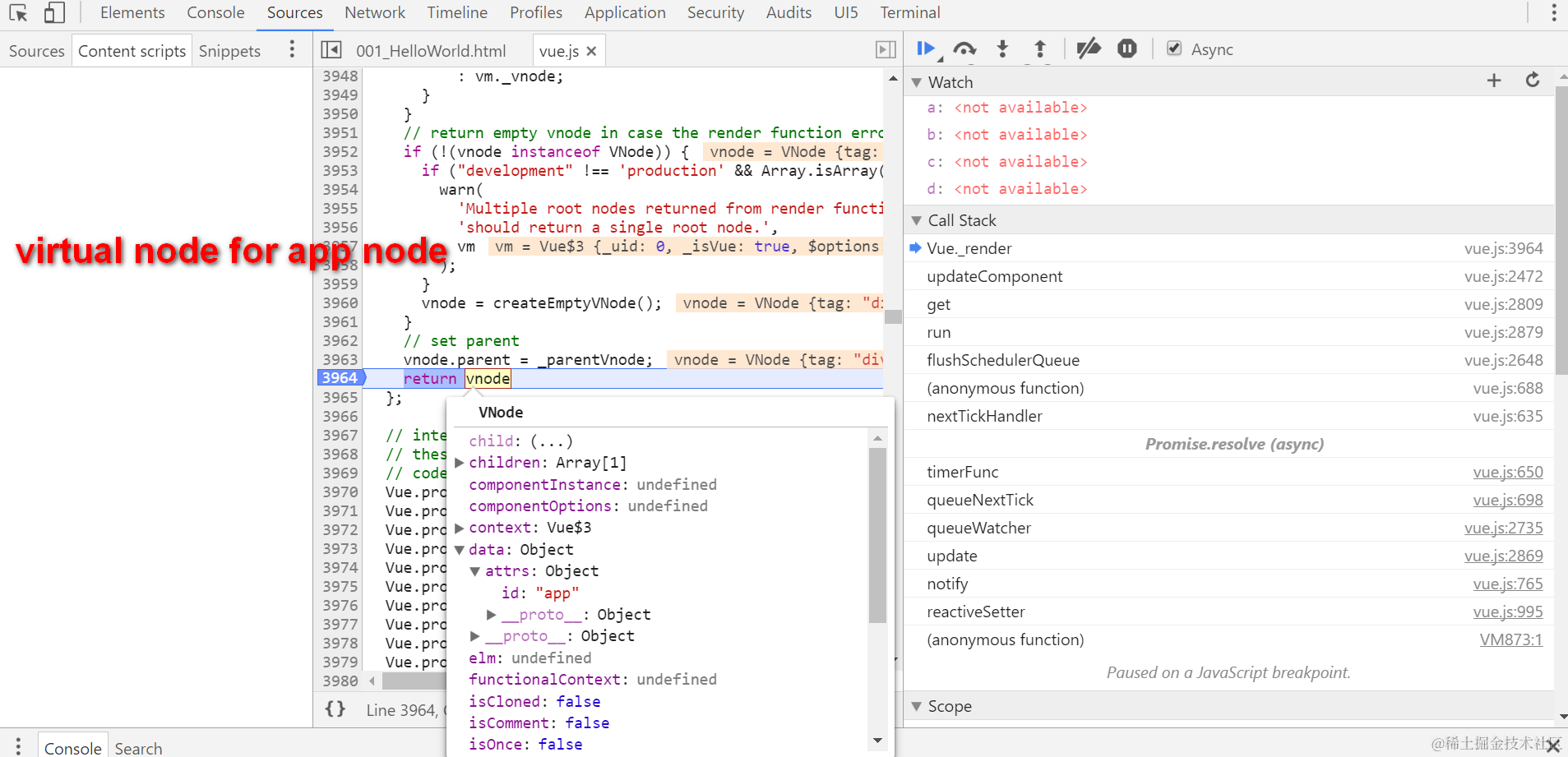
Task: Toggle pause on exceptions
Action: [x=1127, y=49]
